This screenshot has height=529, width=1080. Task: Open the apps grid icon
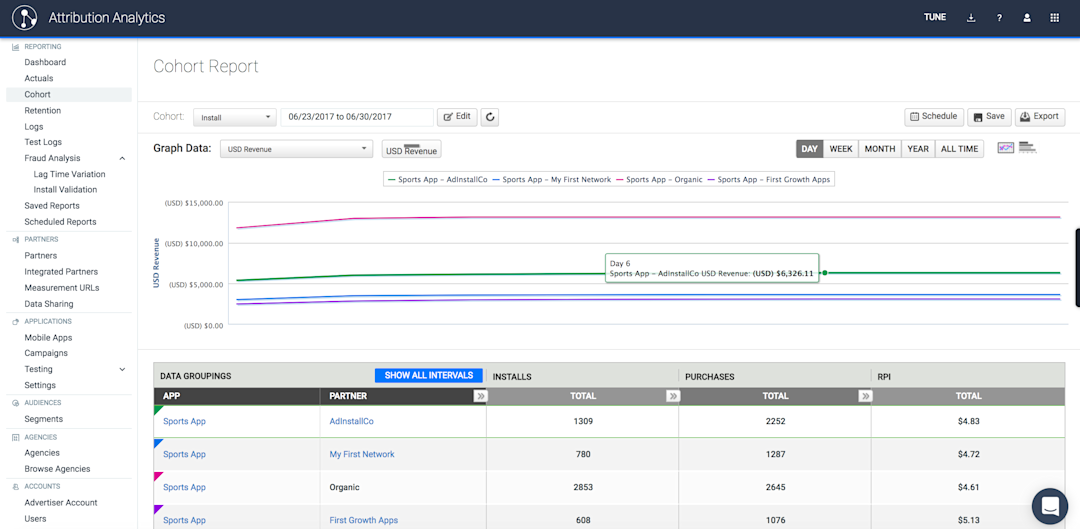1055,18
